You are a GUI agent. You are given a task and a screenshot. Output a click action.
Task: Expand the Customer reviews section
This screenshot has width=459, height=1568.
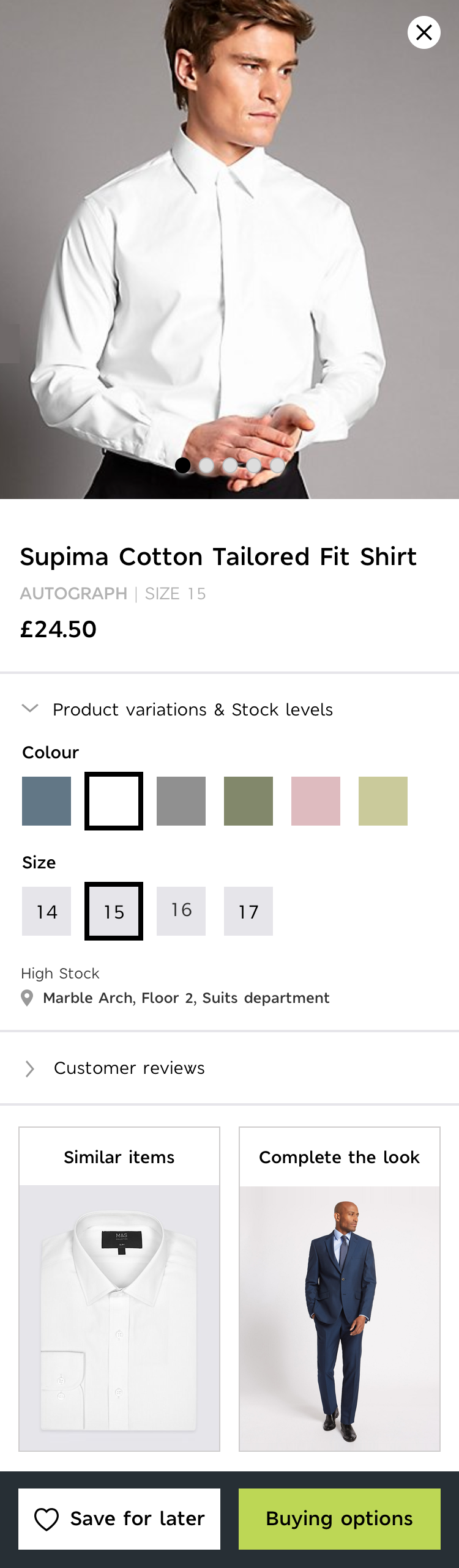tap(229, 1068)
